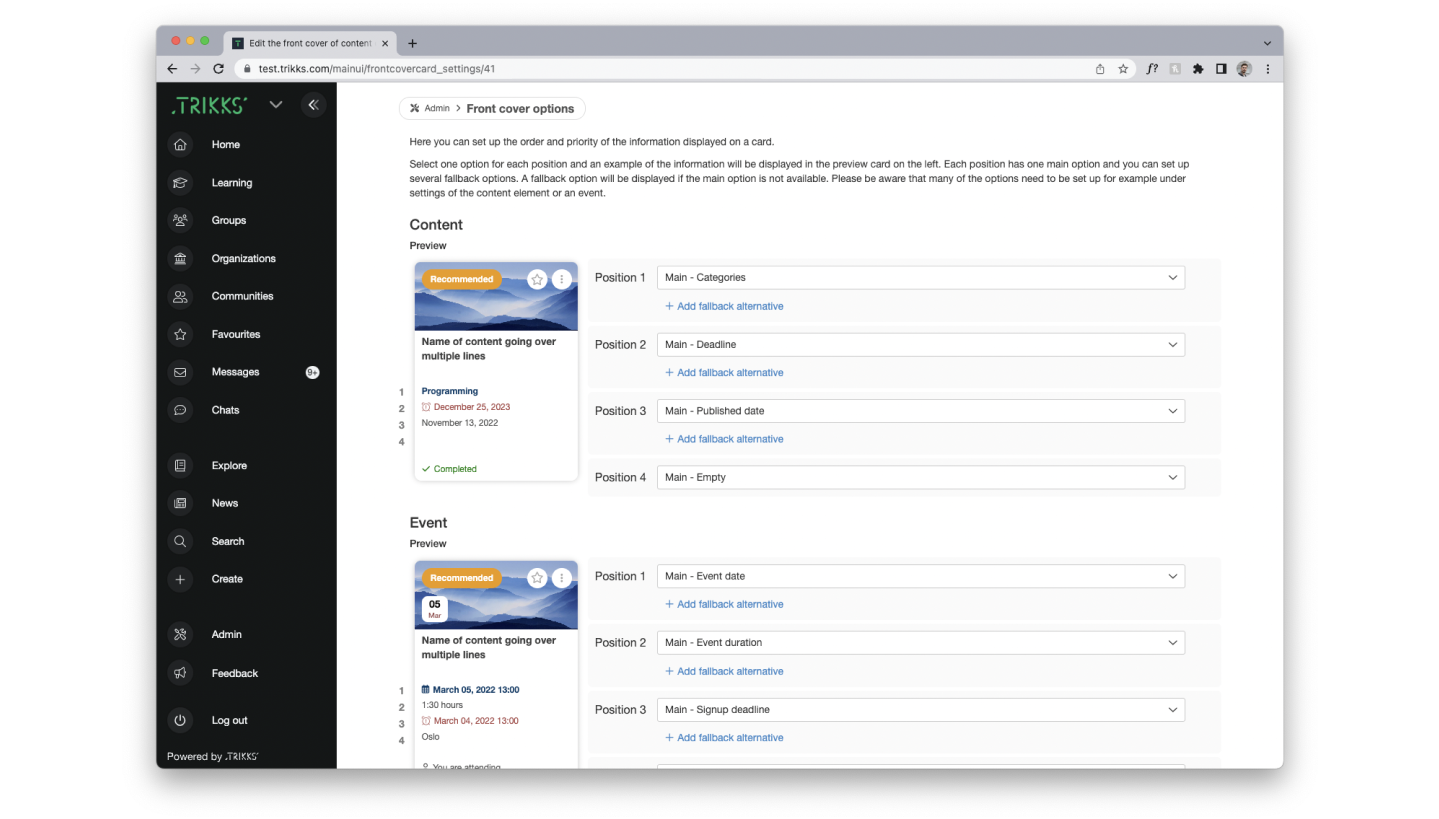Viewport: 1439px width, 819px height.
Task: Expand Event Position 3 Signup deadline dropdown
Action: 920,710
